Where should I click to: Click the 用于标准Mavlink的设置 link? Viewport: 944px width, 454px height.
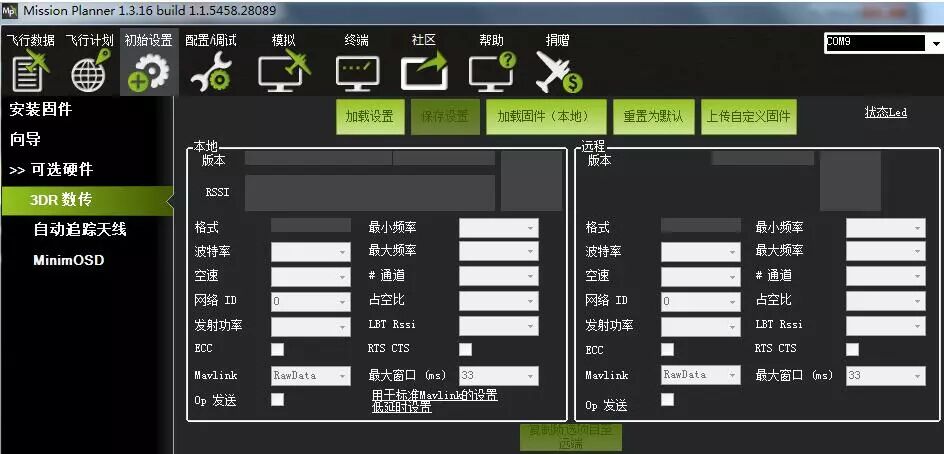(x=435, y=396)
